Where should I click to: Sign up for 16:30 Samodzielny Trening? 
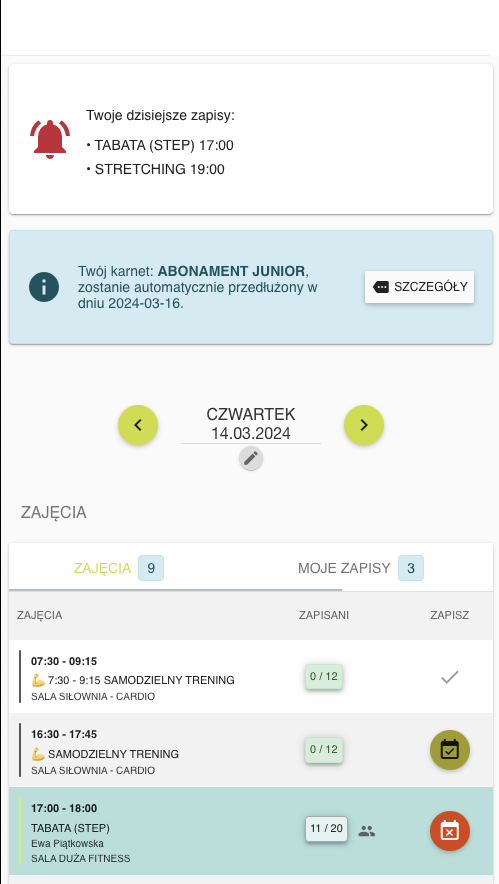[x=449, y=750]
